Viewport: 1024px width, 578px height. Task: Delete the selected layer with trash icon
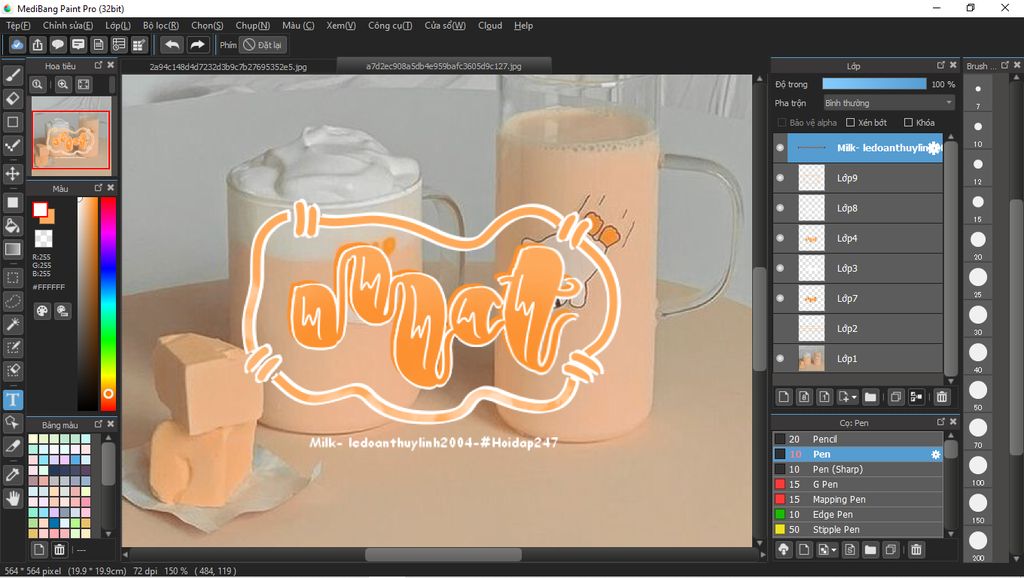coord(942,396)
